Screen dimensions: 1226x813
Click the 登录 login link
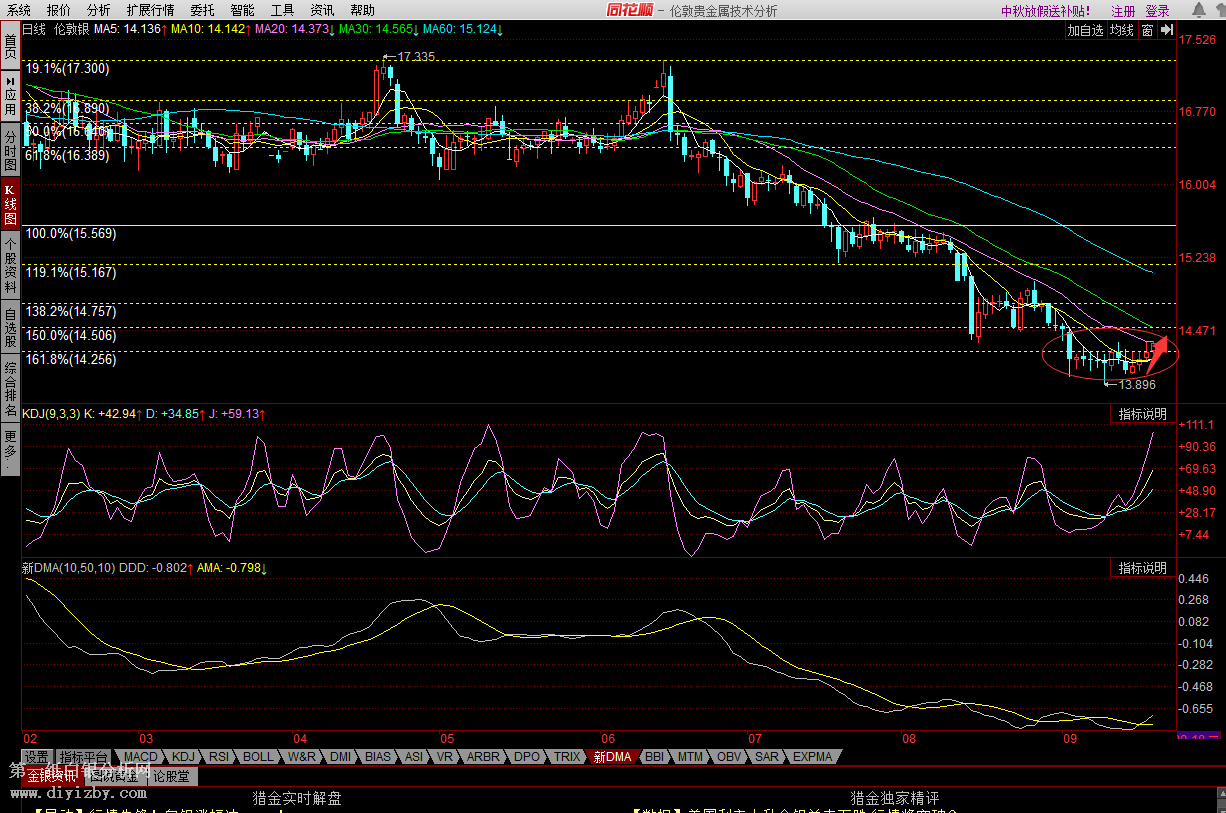[1157, 11]
